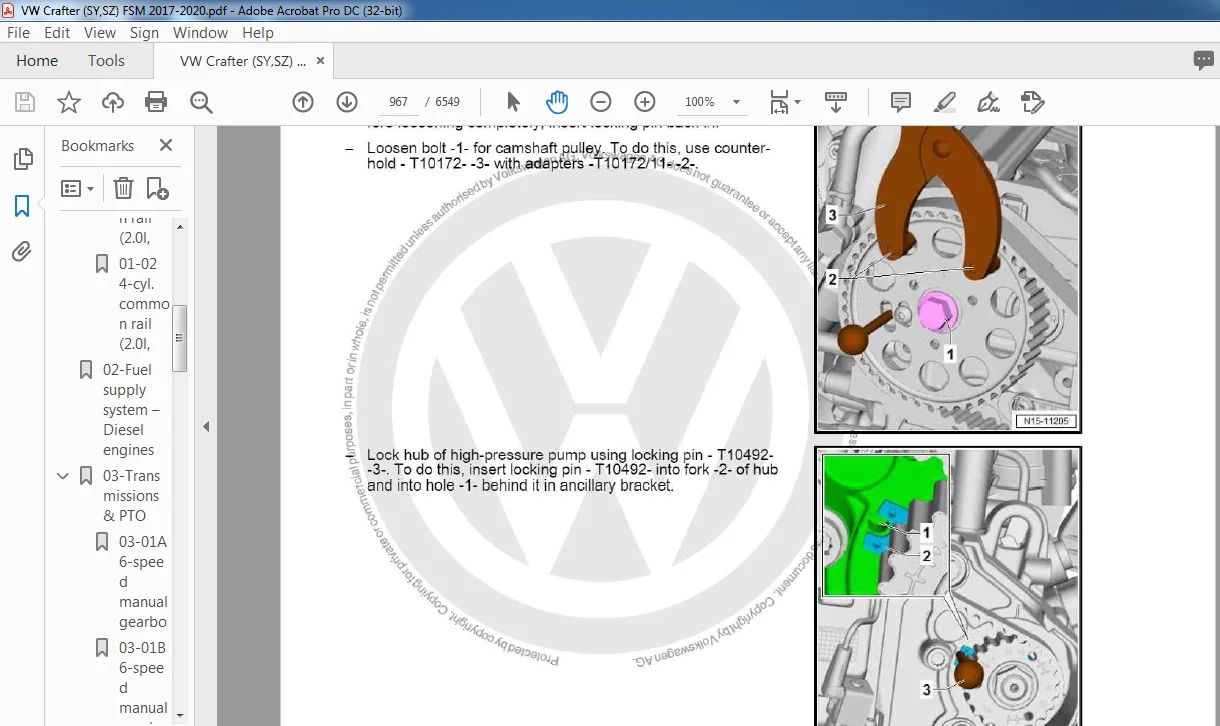Open the File menu
The height and width of the screenshot is (726, 1220).
click(x=19, y=33)
